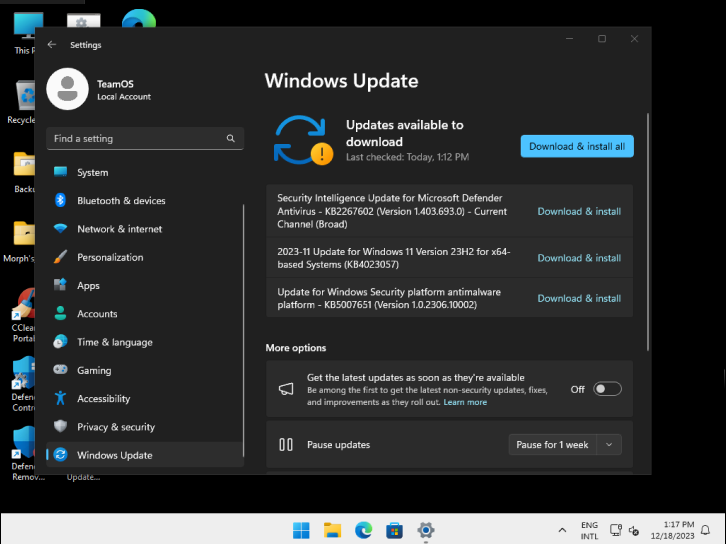Click the Find a setting search box
726x544 pixels.
145,138
